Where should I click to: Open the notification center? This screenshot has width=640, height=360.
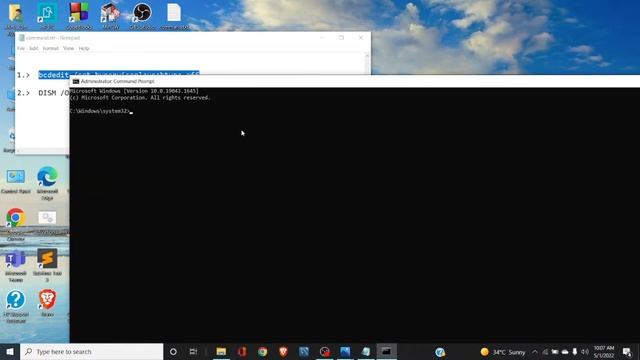tap(627, 352)
